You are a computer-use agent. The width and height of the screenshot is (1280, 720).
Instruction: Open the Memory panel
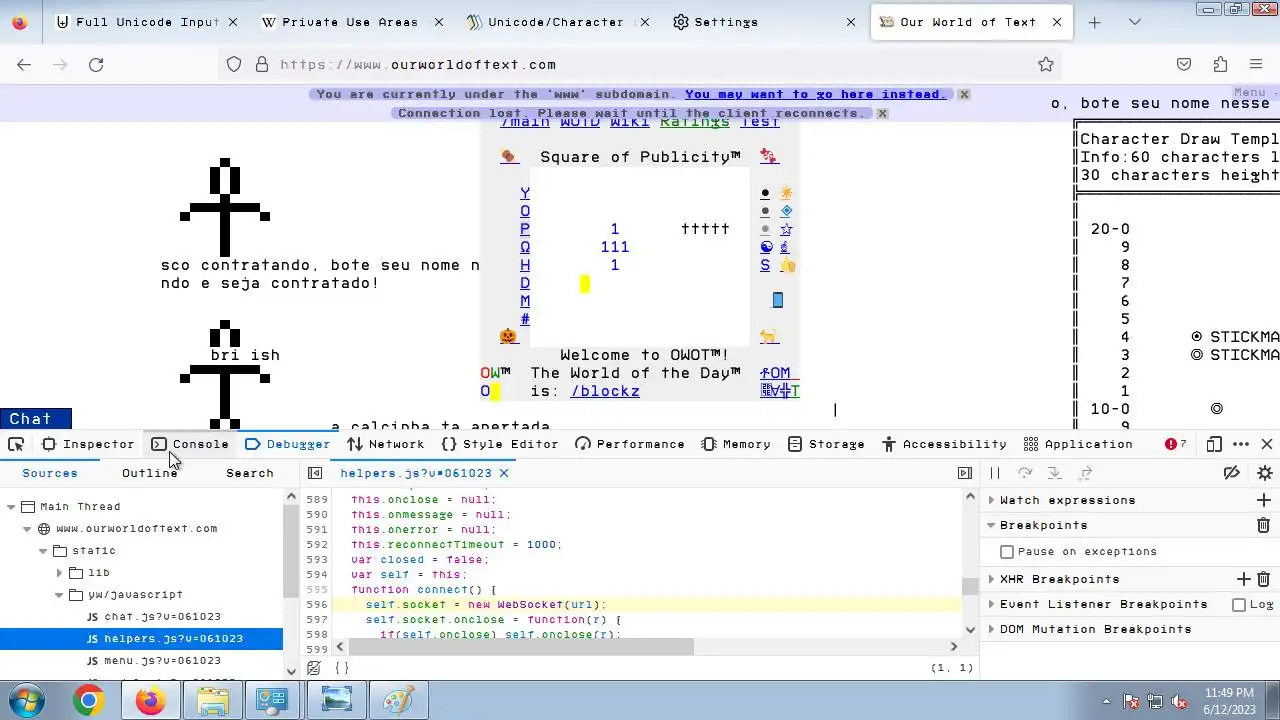point(736,444)
